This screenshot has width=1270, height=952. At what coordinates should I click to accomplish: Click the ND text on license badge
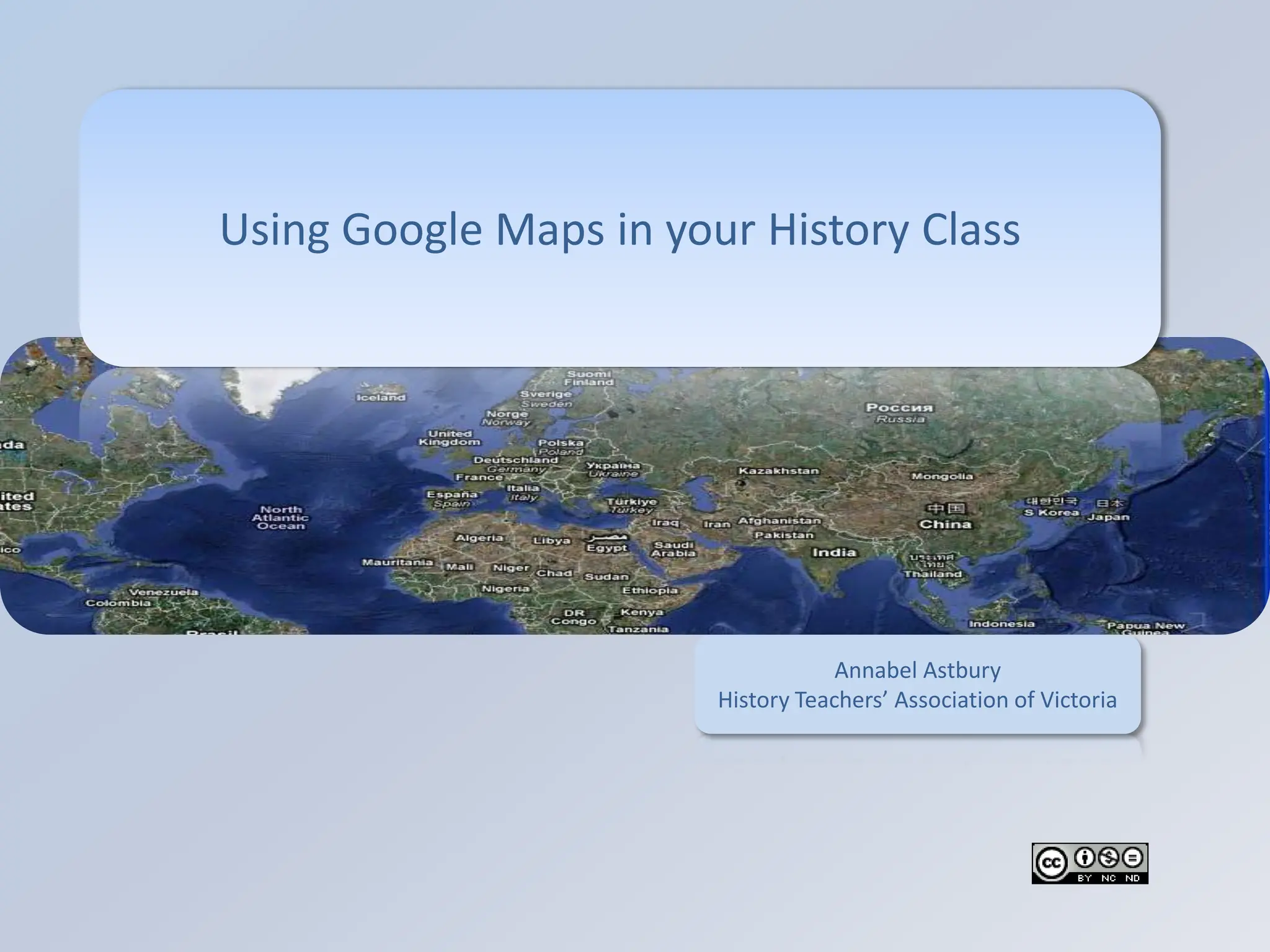pyautogui.click(x=1132, y=878)
